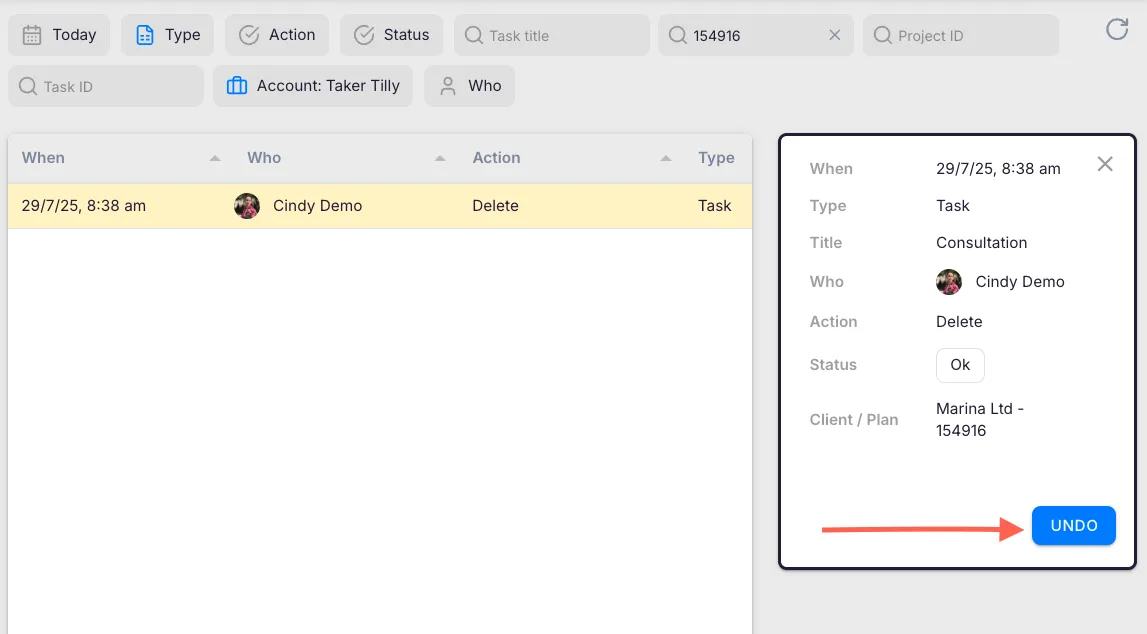Open the Who filter

[470, 86]
